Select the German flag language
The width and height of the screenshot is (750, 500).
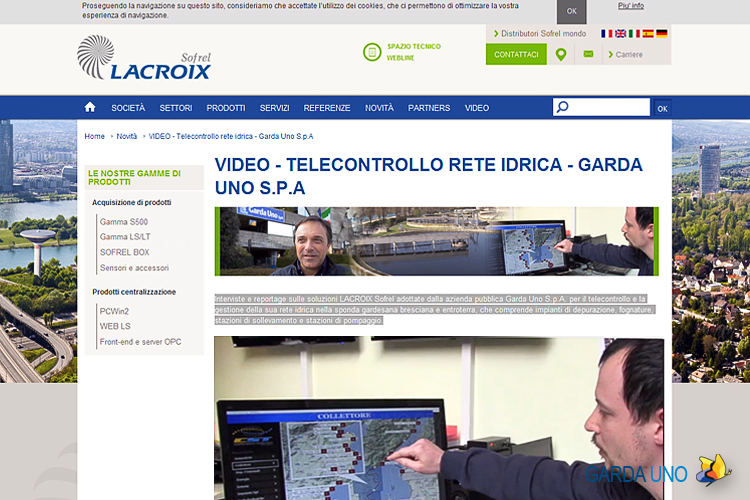pyautogui.click(x=662, y=33)
